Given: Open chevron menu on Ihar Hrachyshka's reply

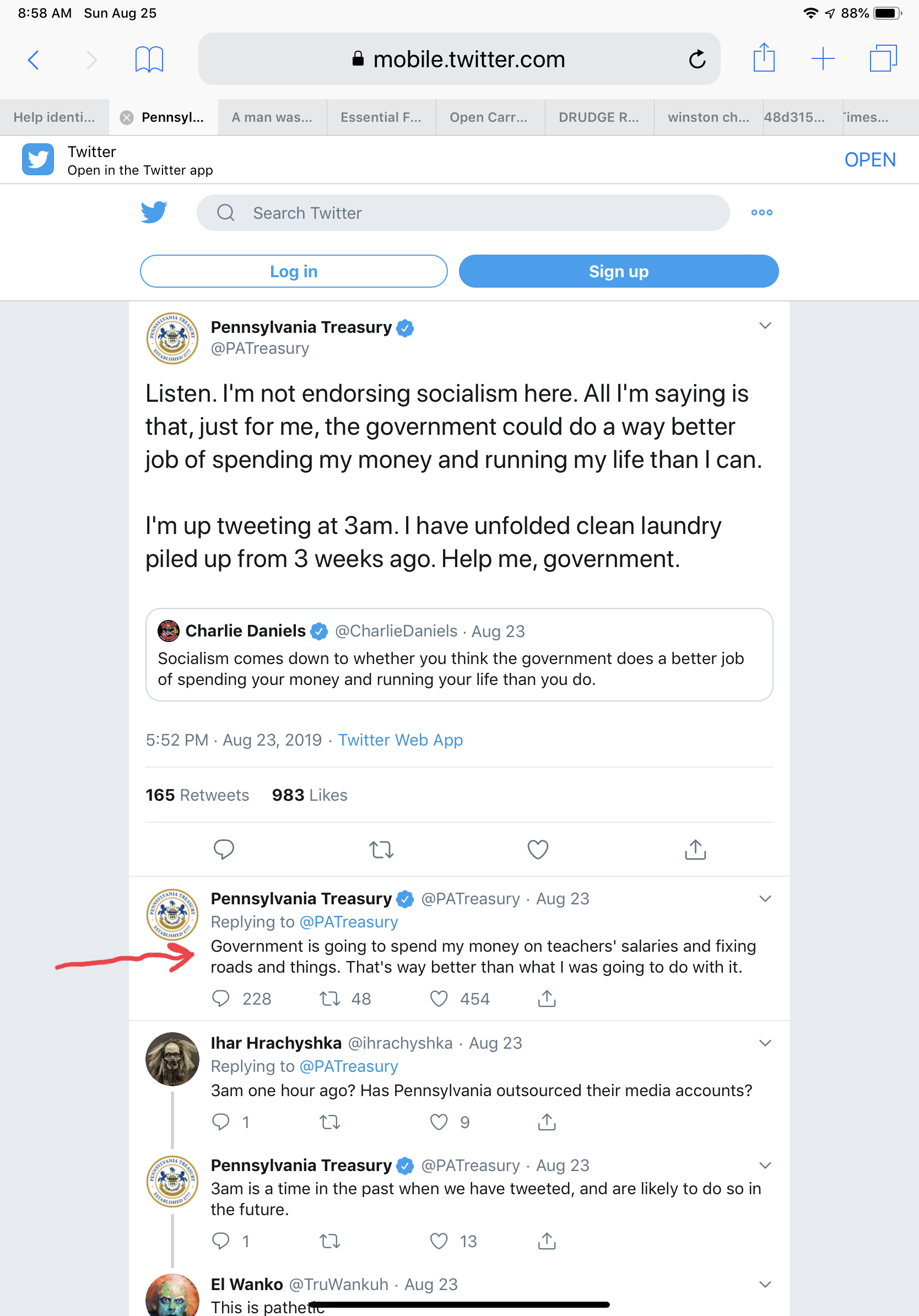Looking at the screenshot, I should (x=765, y=1043).
